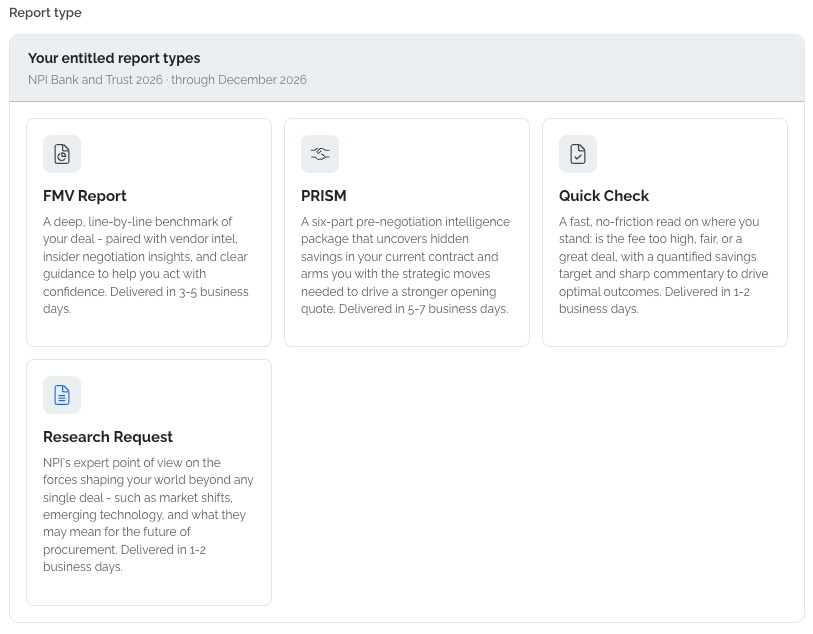Select the PRISM card title
Screen dimensions: 813x634
(324, 196)
